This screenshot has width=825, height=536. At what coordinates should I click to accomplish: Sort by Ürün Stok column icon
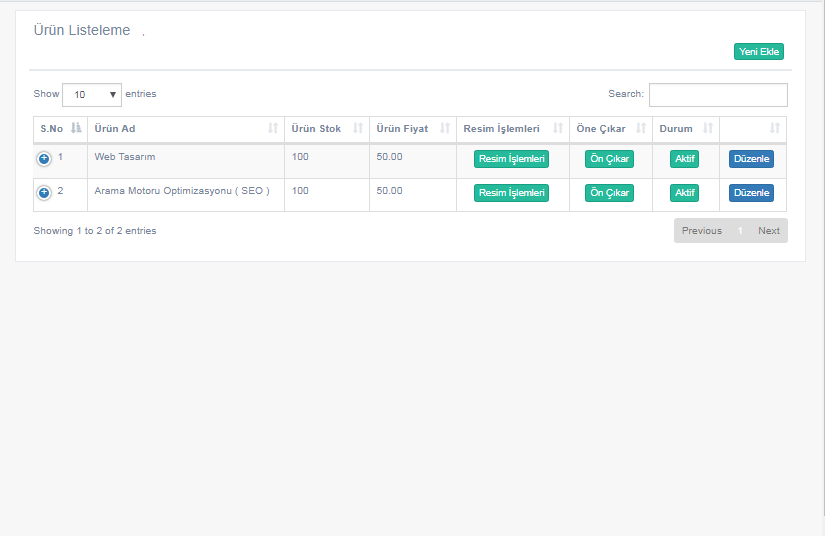pyautogui.click(x=358, y=128)
